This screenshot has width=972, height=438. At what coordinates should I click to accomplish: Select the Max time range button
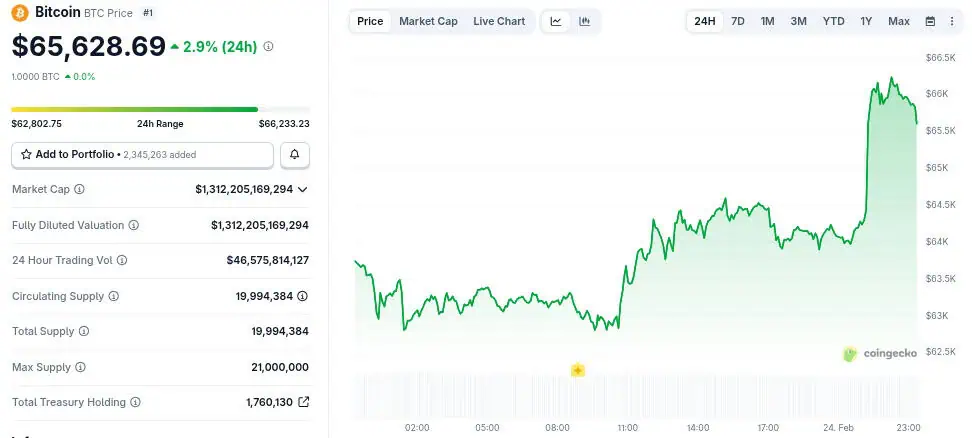899,21
